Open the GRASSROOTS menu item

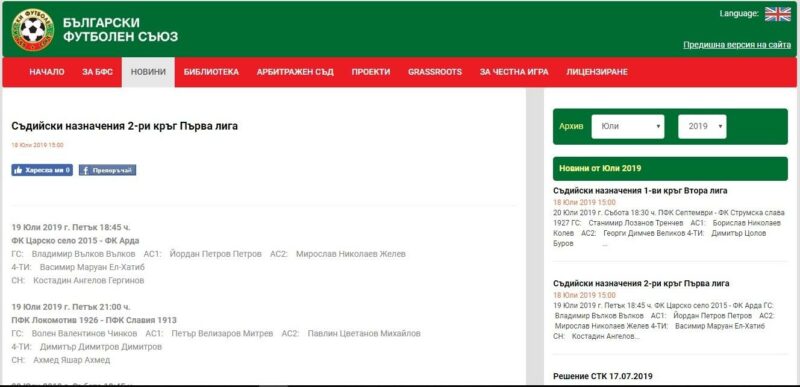click(435, 72)
